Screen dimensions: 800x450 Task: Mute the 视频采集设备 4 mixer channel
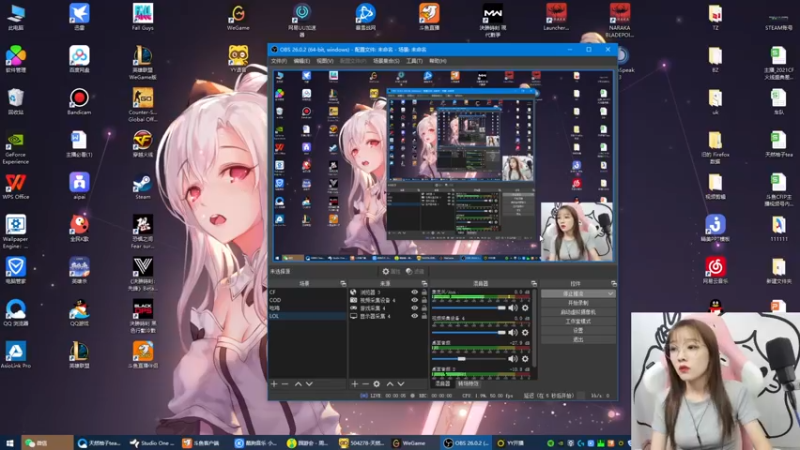coord(513,333)
